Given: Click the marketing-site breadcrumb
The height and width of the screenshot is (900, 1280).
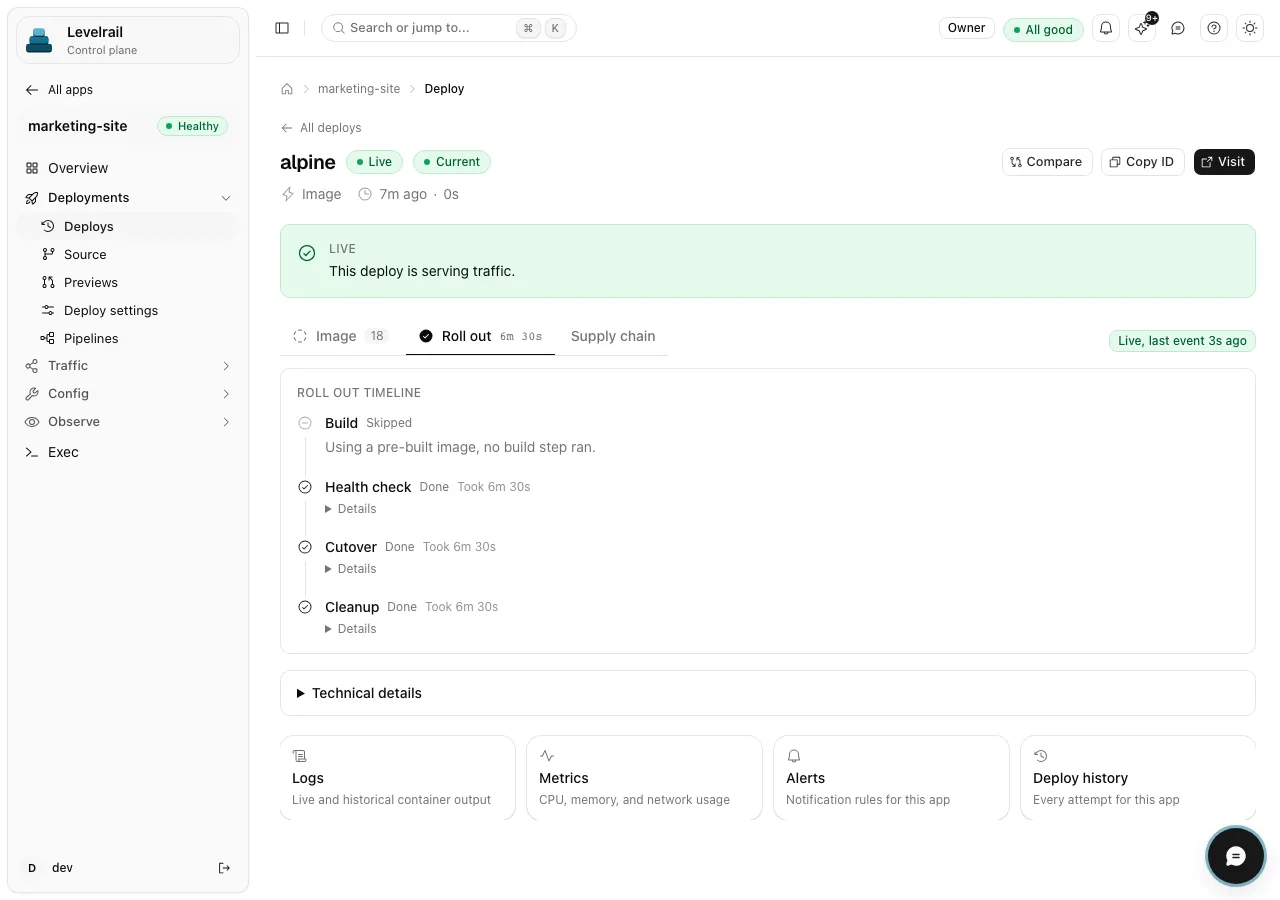Looking at the screenshot, I should point(359,89).
